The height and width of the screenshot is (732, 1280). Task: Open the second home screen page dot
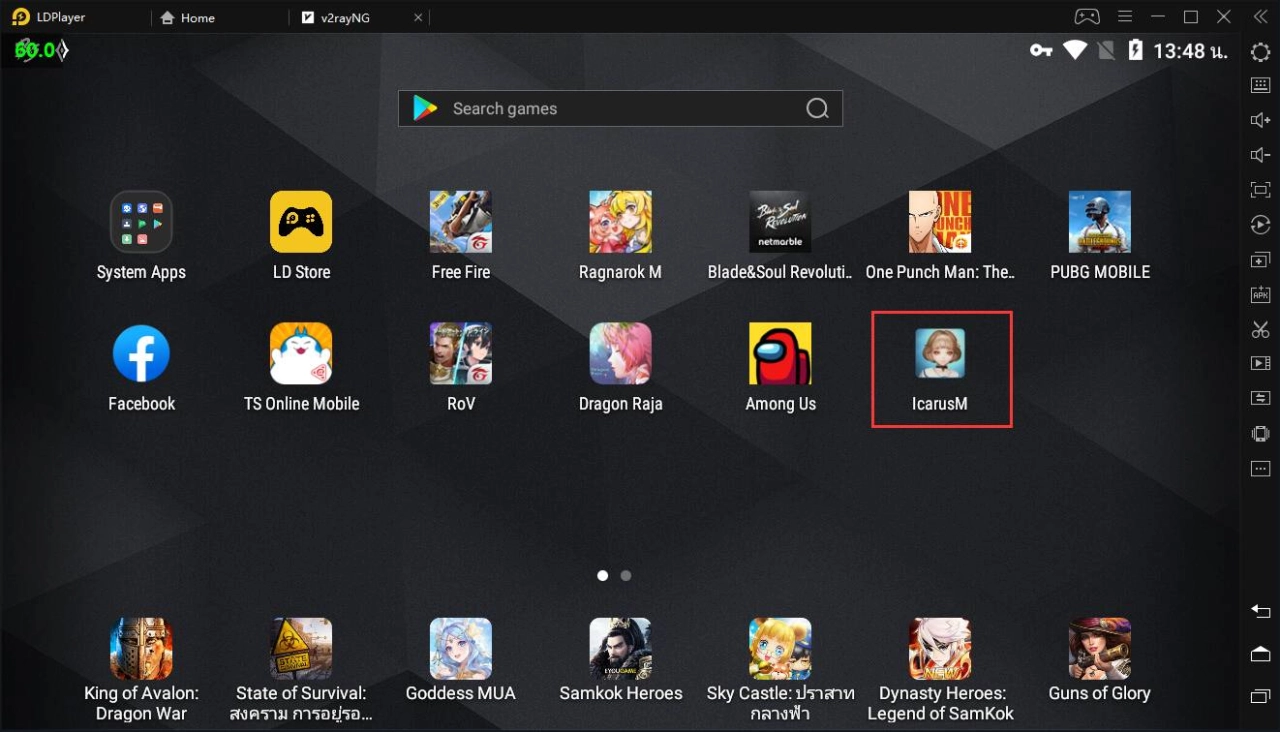(x=625, y=575)
